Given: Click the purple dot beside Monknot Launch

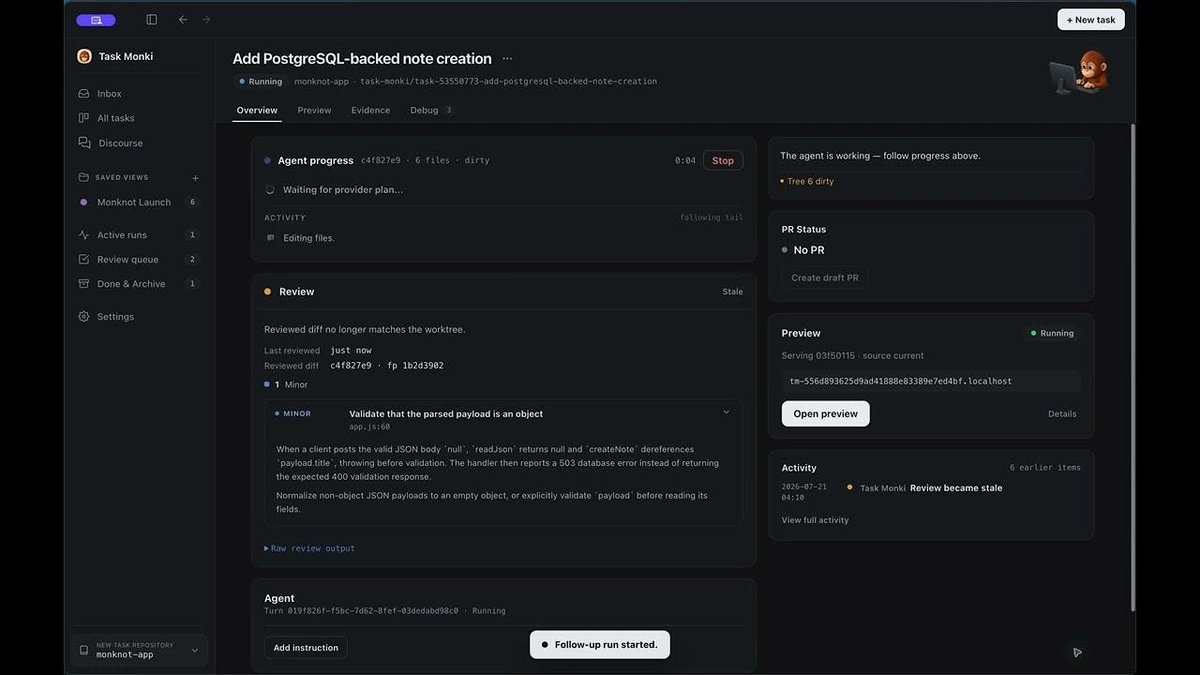Looking at the screenshot, I should (x=84, y=202).
